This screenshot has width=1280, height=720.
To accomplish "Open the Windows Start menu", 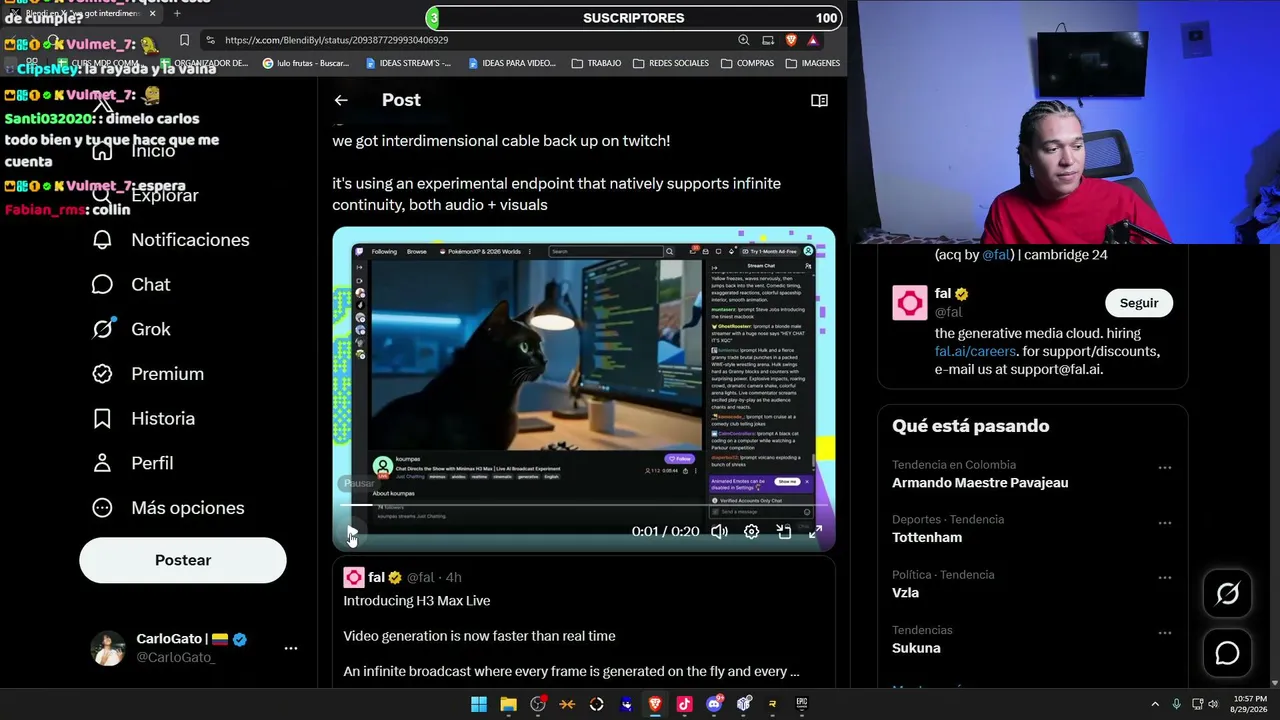I will [479, 704].
